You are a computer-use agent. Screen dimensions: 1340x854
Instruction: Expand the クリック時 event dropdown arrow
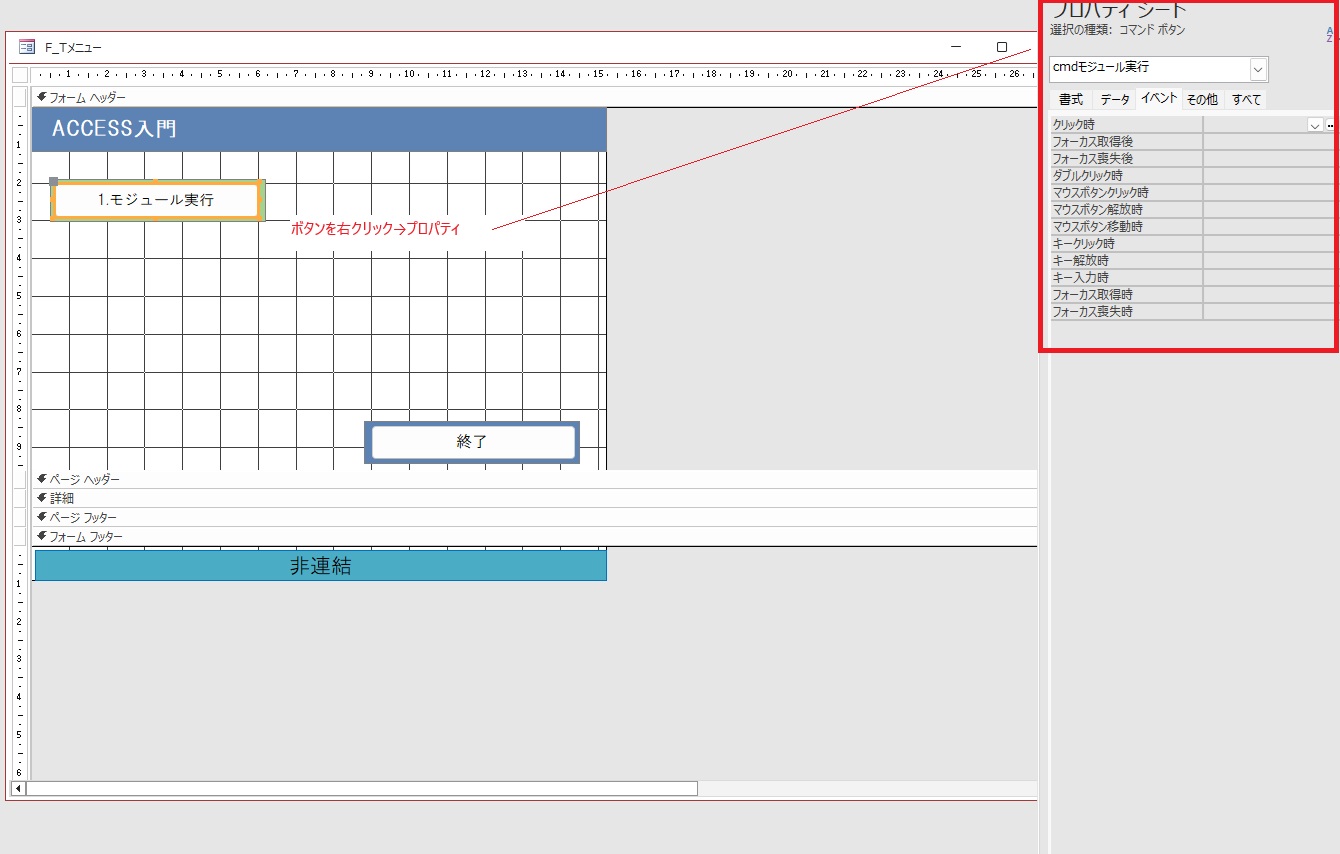(x=1314, y=125)
